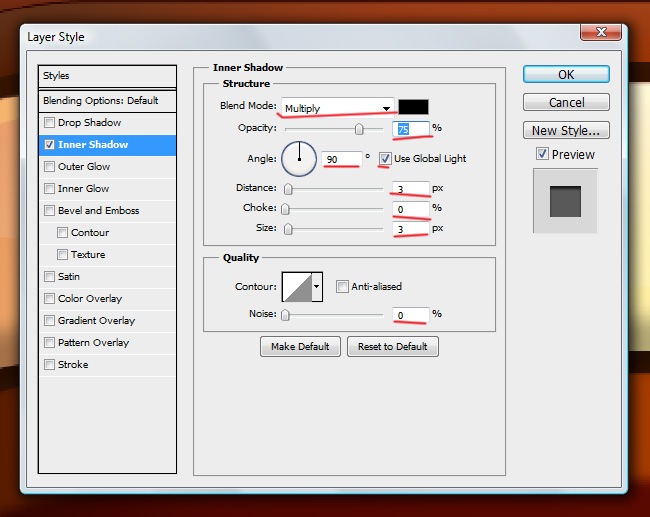Uncheck the Preview checkbox
The image size is (650, 517).
click(542, 154)
